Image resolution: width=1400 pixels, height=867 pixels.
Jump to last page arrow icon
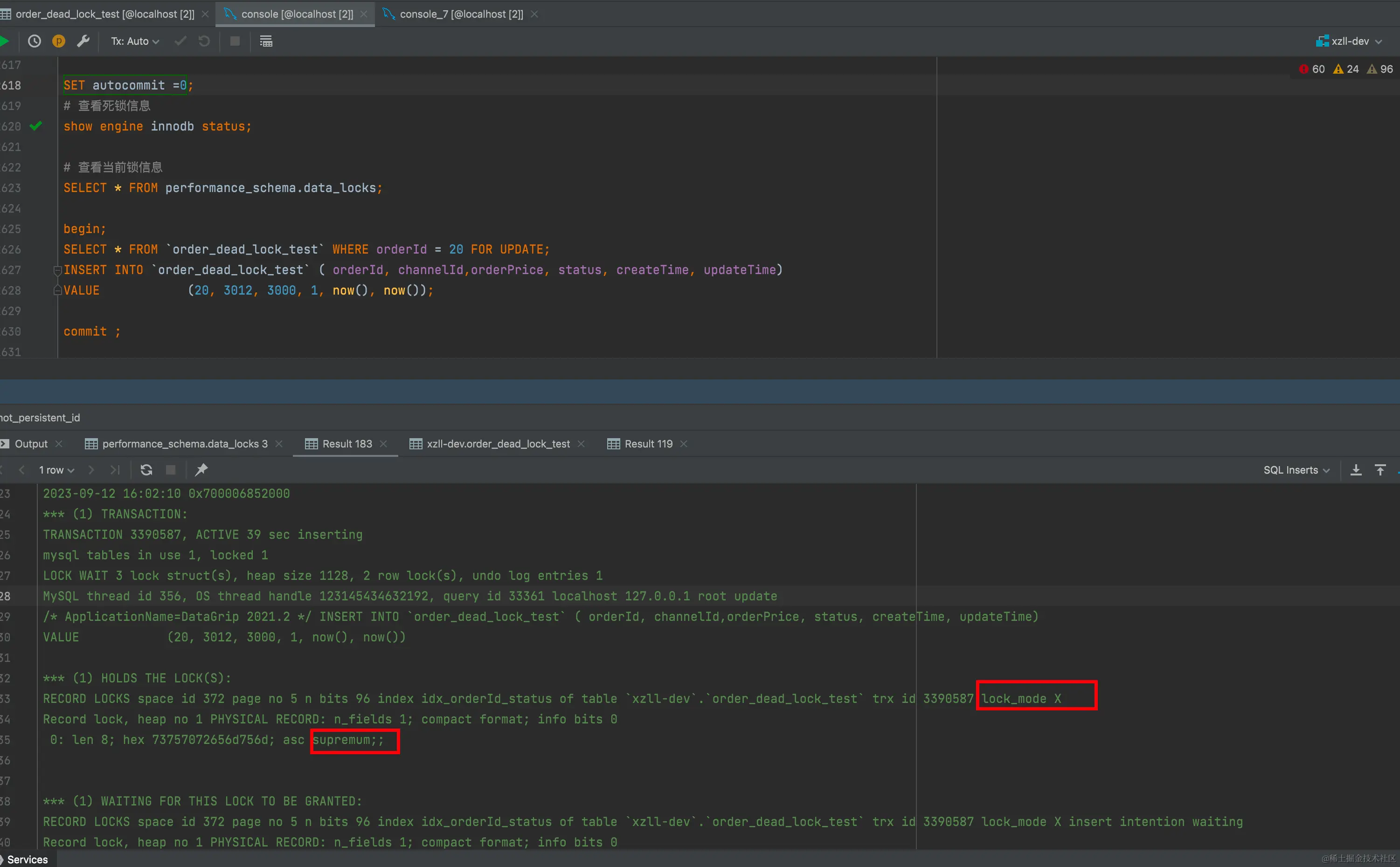pos(115,470)
